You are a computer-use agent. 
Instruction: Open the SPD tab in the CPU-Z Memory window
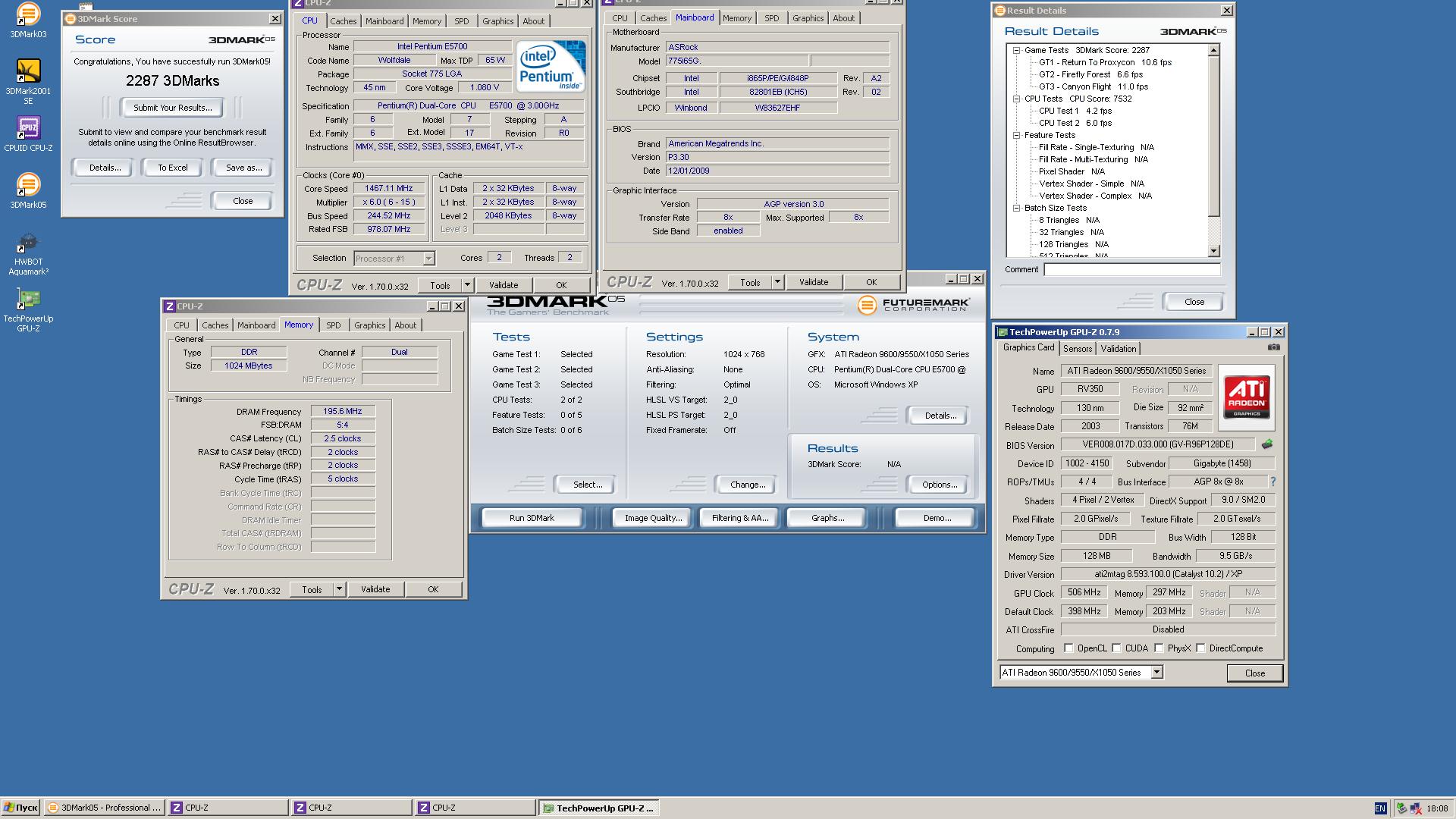pyautogui.click(x=334, y=325)
